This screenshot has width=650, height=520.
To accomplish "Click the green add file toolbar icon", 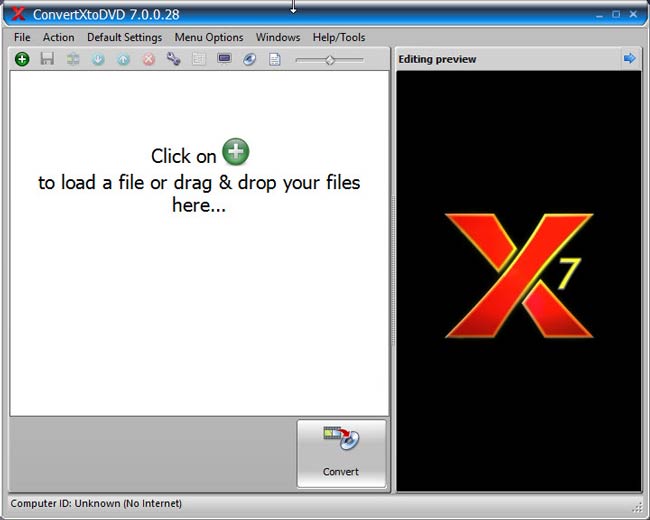I will click(22, 59).
